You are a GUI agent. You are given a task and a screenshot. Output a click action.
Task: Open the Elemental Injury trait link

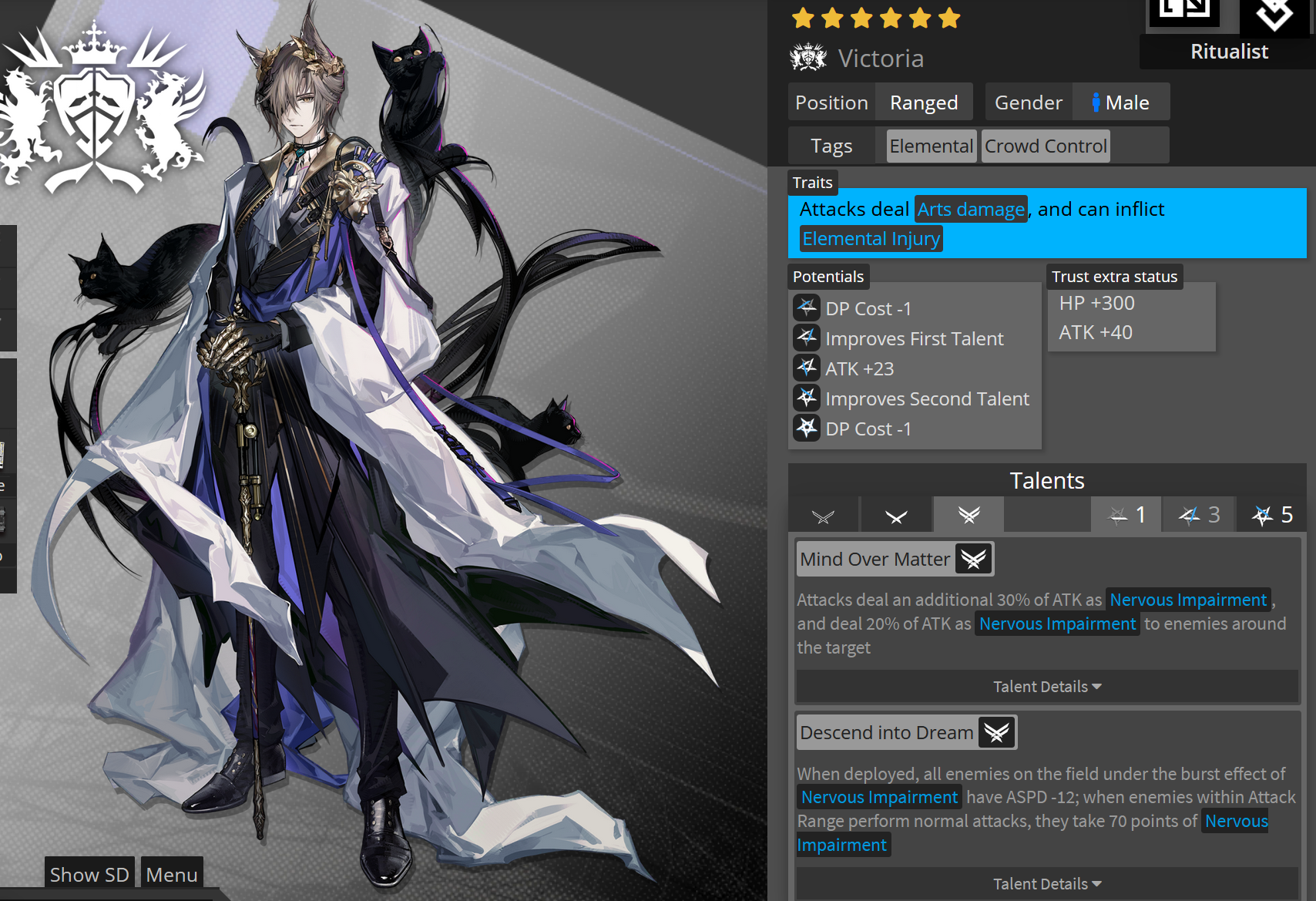pyautogui.click(x=871, y=239)
